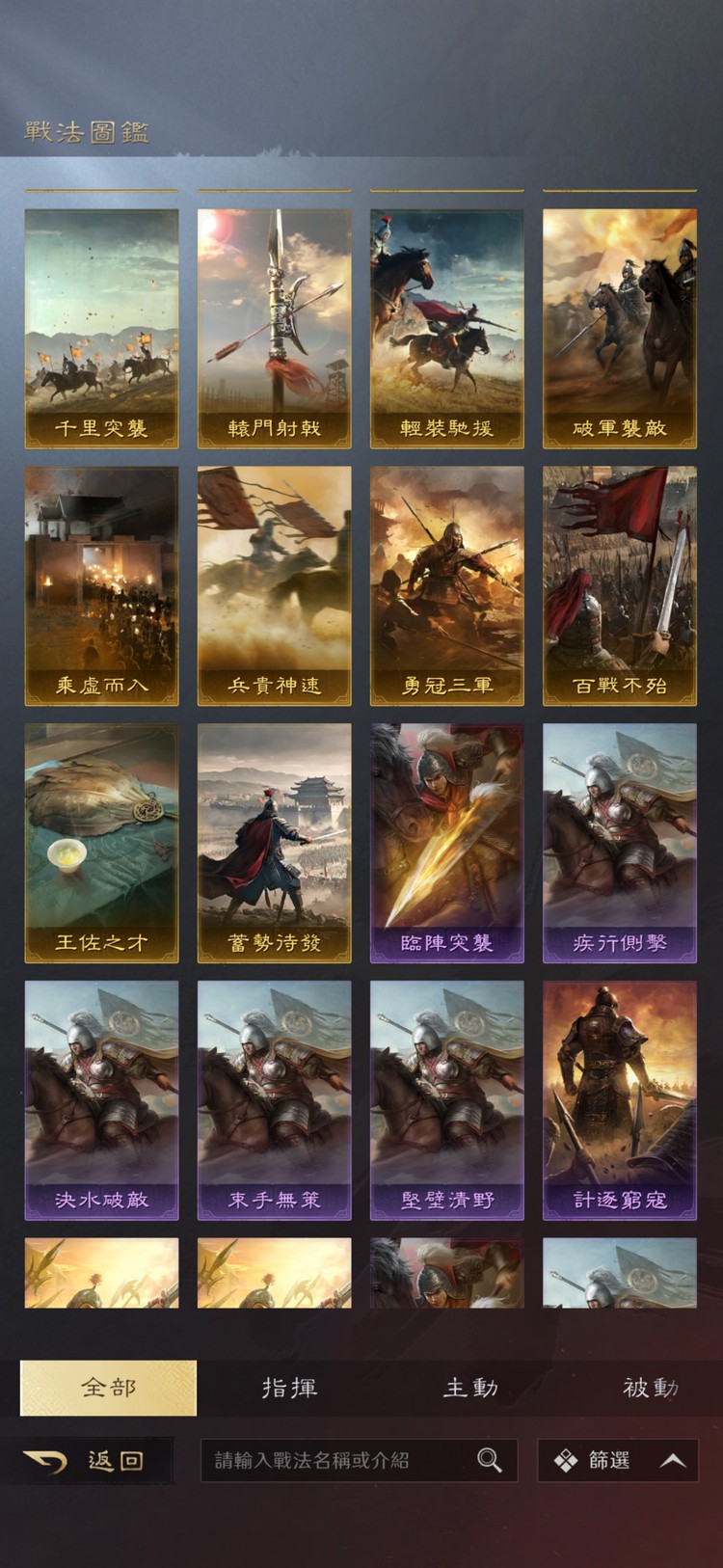Select the purple 臨陣突襲 card
Image resolution: width=723 pixels, height=1568 pixels.
[446, 844]
